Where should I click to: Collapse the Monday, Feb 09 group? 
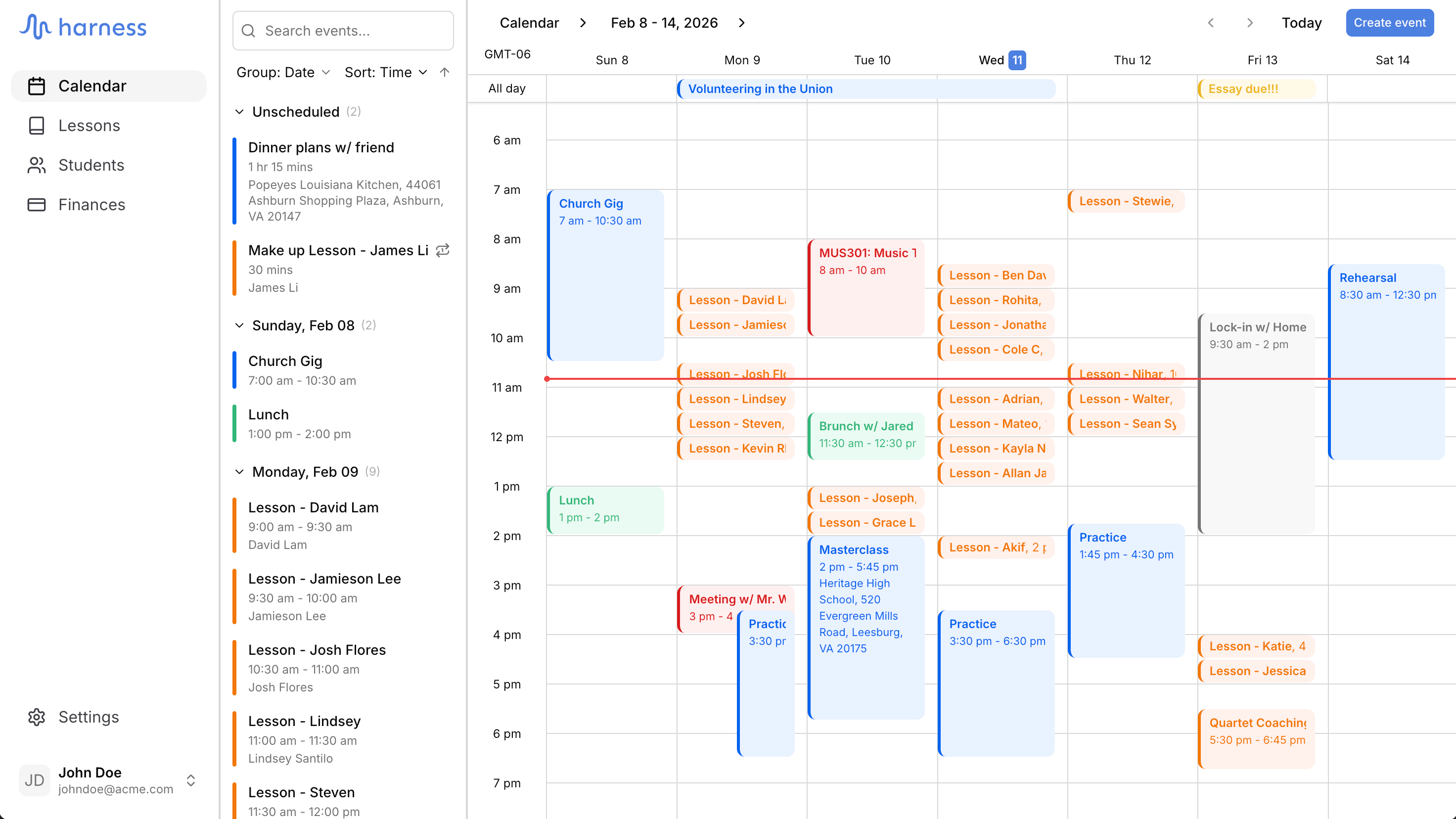240,472
